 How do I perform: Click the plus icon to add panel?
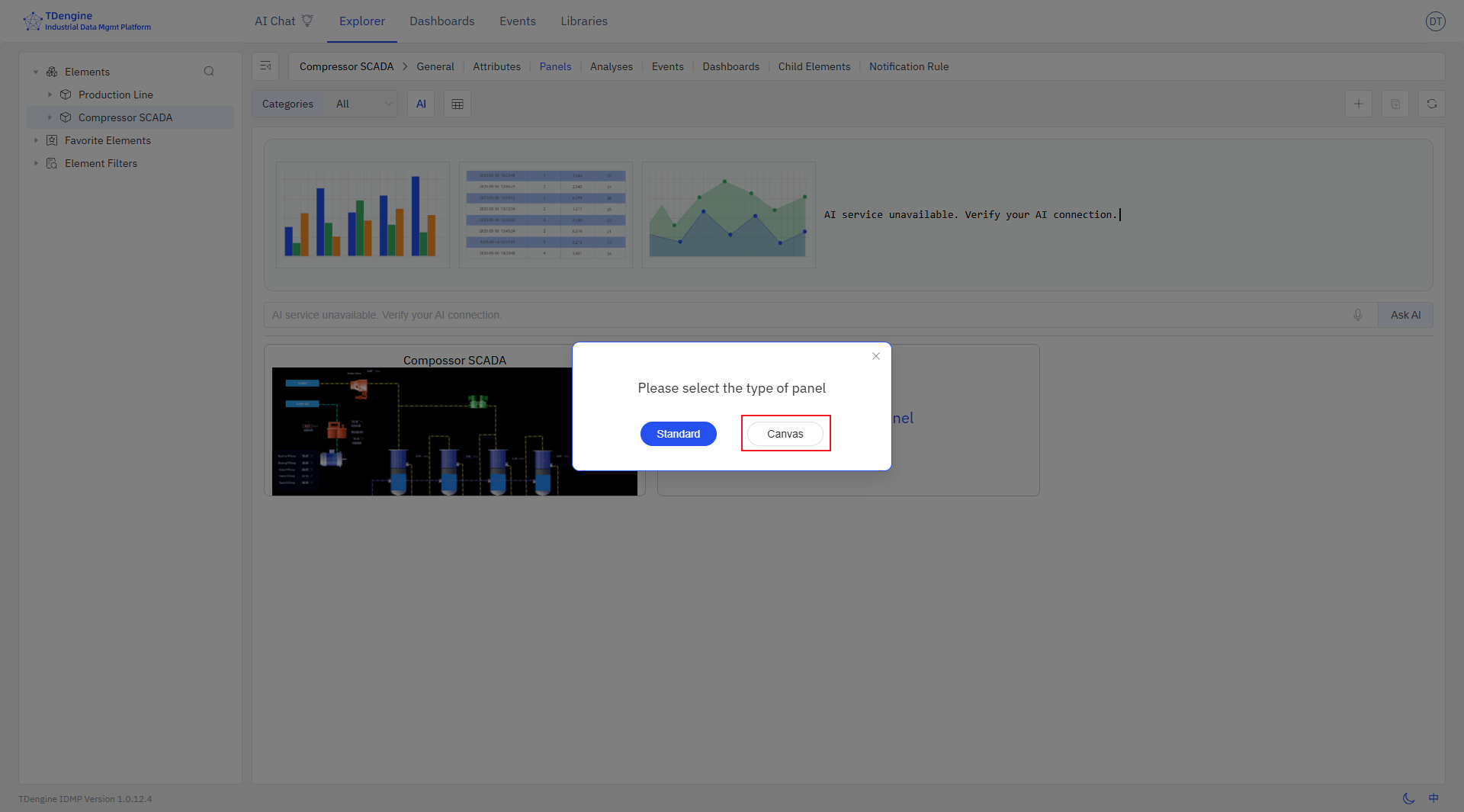(x=1358, y=104)
